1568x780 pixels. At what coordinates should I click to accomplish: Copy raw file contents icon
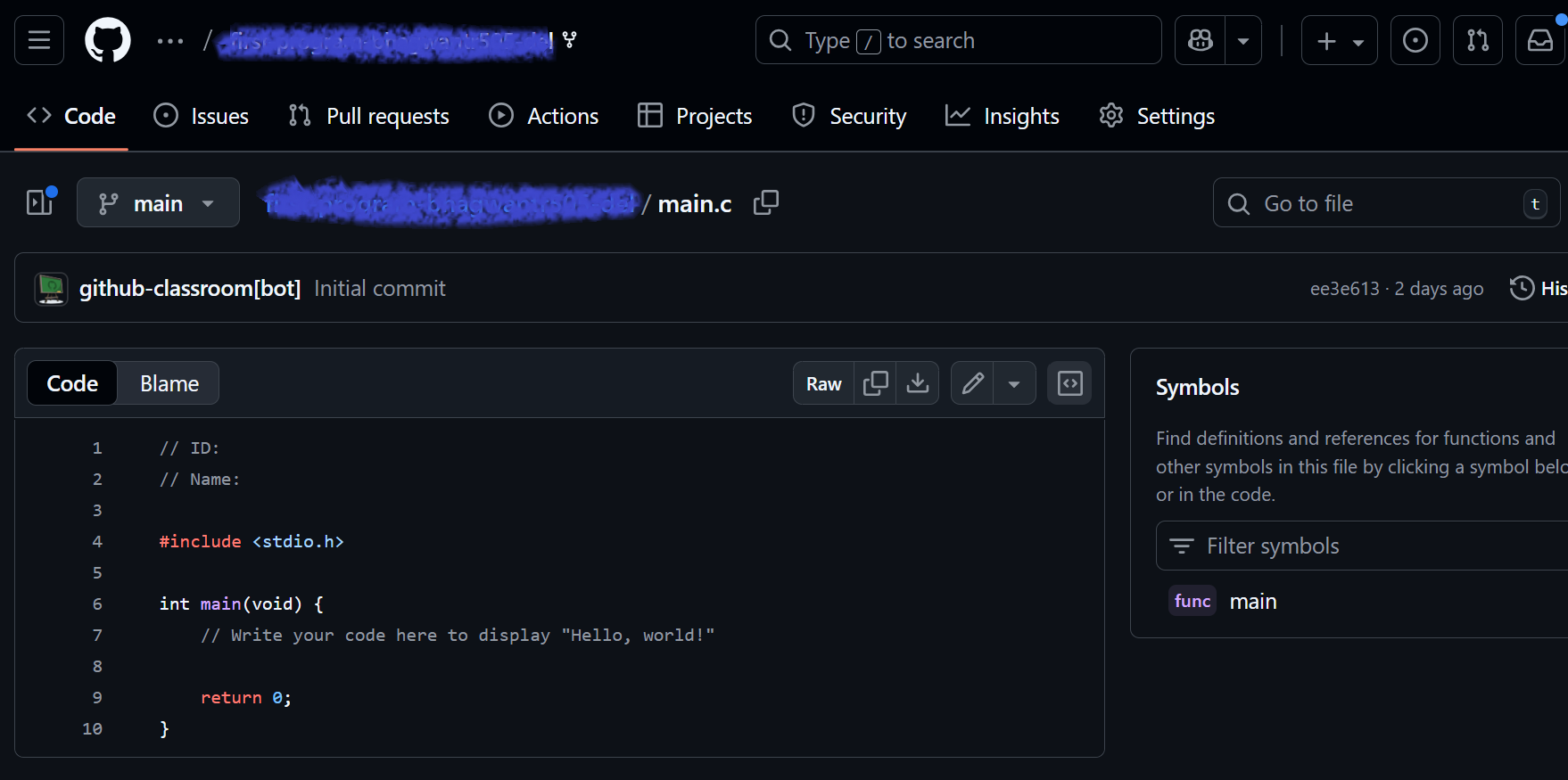pyautogui.click(x=875, y=383)
